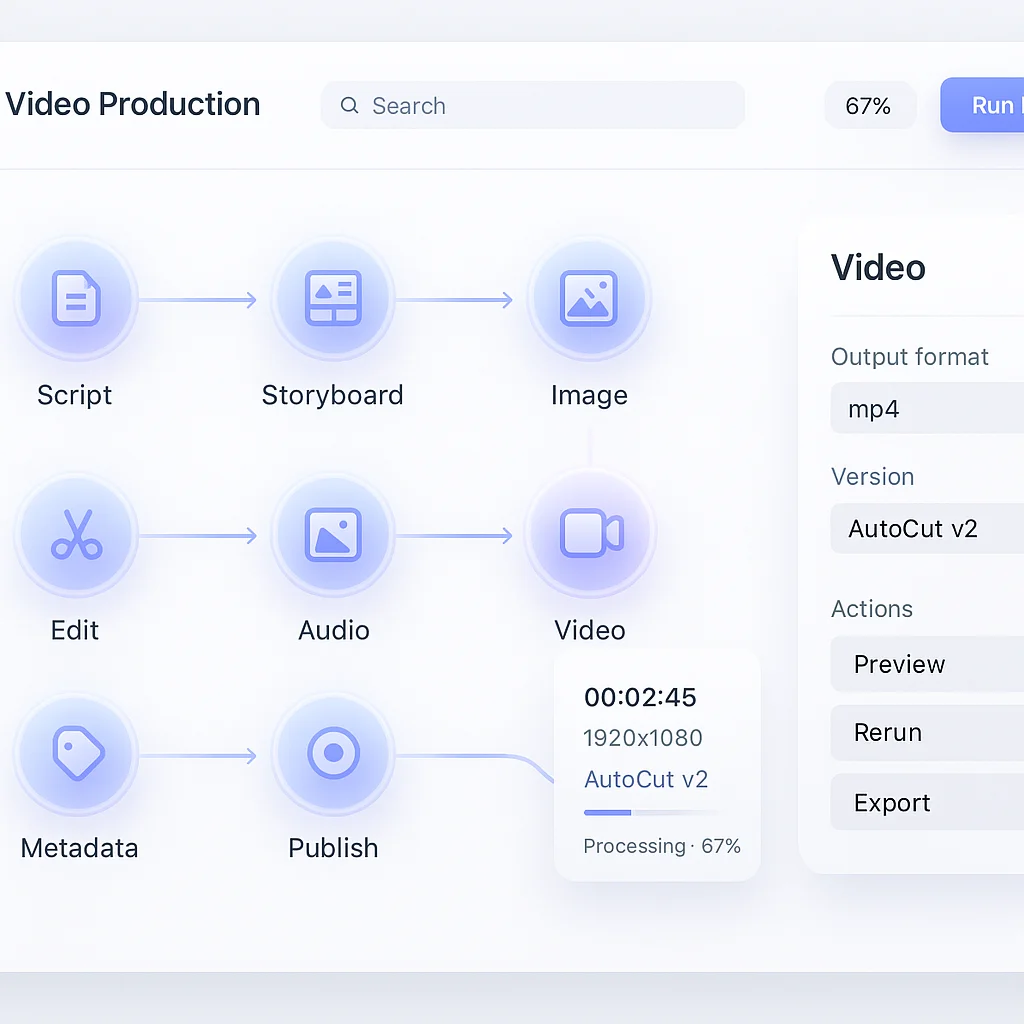The width and height of the screenshot is (1024, 1024).
Task: Open the Image node
Action: (x=589, y=298)
